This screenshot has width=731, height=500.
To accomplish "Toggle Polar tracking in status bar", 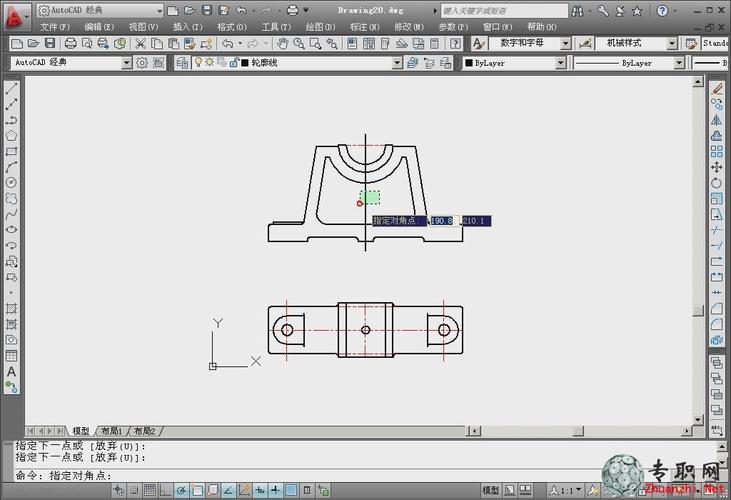I will 181,490.
